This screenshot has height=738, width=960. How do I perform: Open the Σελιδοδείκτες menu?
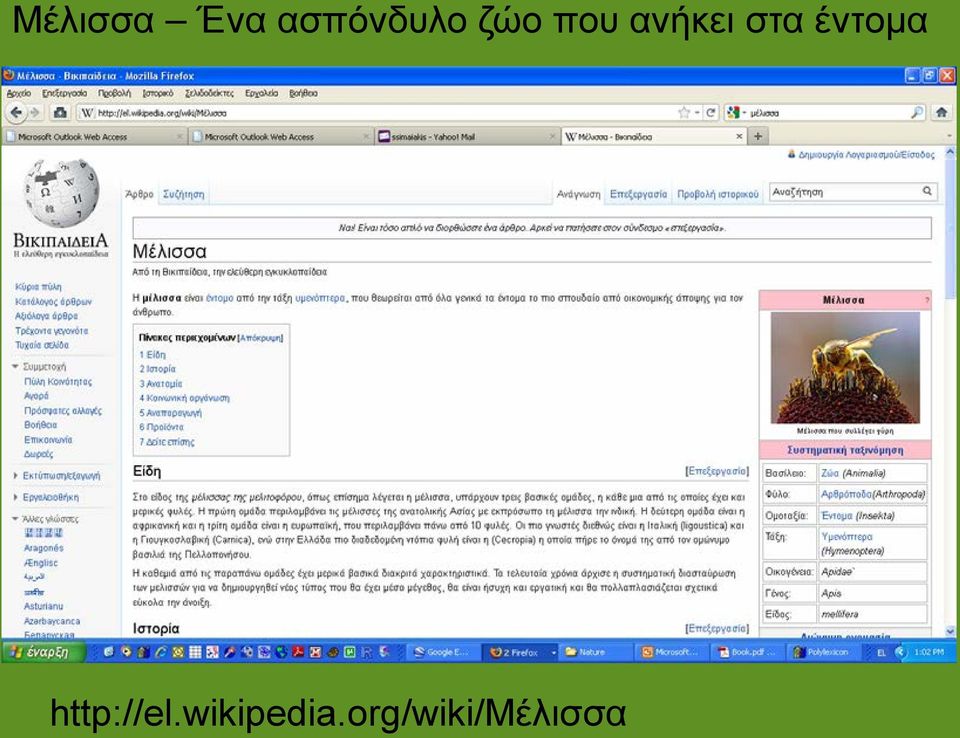tap(209, 93)
